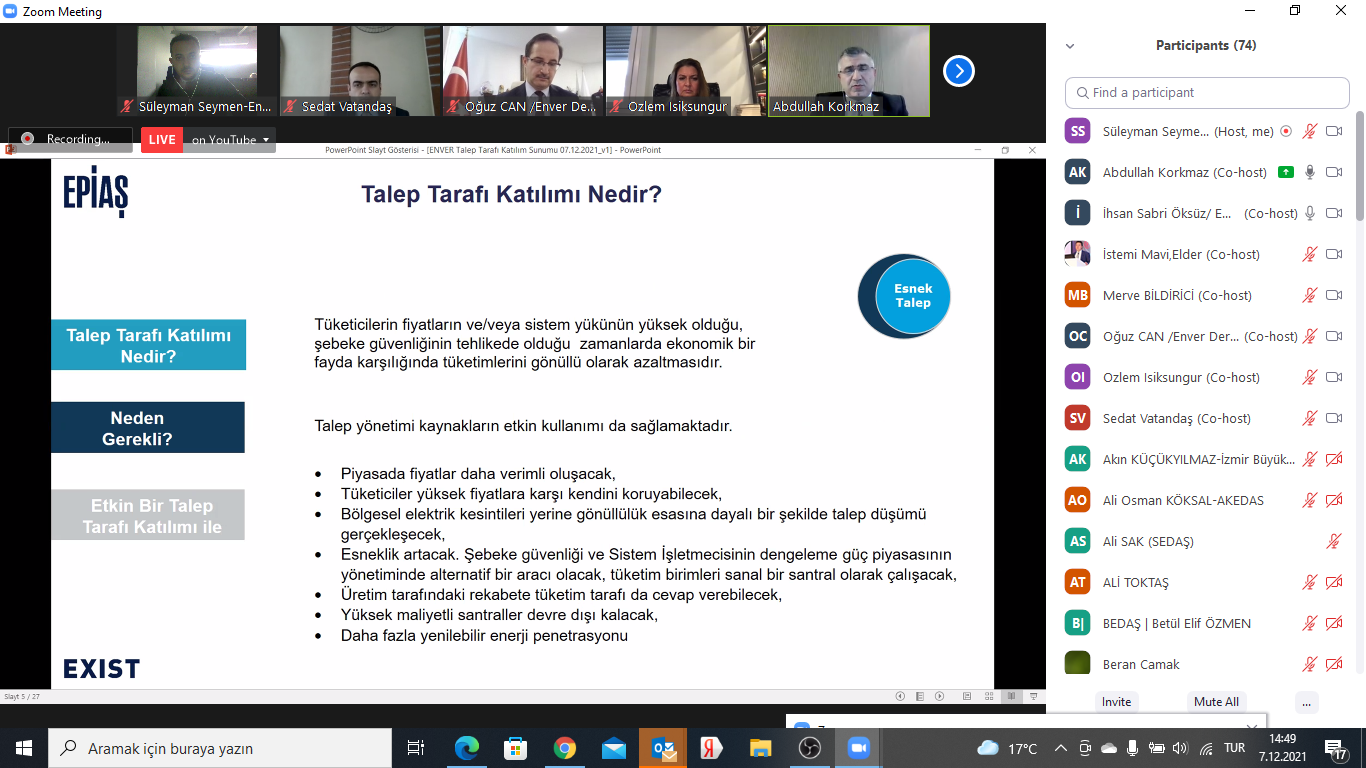Screen dimensions: 1366x768
Task: Click the Find a participant search field
Action: point(1207,92)
